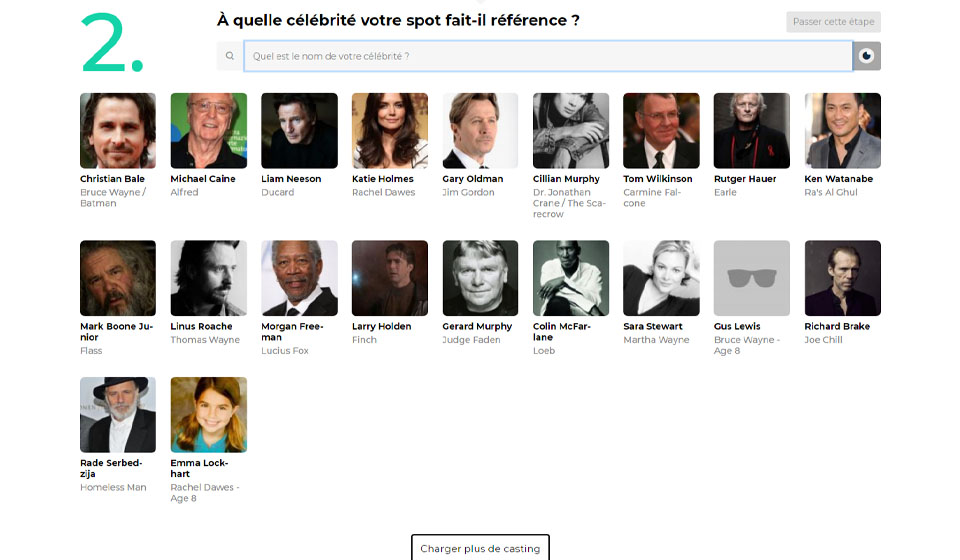Click Gary Oldman's picture
960x560 pixels.
coord(480,131)
